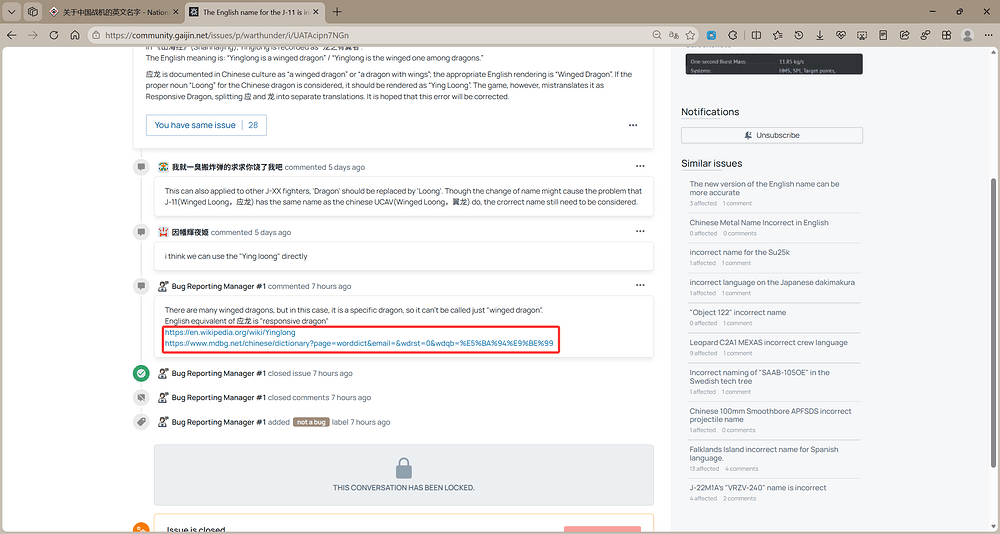The height and width of the screenshot is (534, 1000).
Task: Open the split screen icon in the toolbar
Action: (x=756, y=35)
